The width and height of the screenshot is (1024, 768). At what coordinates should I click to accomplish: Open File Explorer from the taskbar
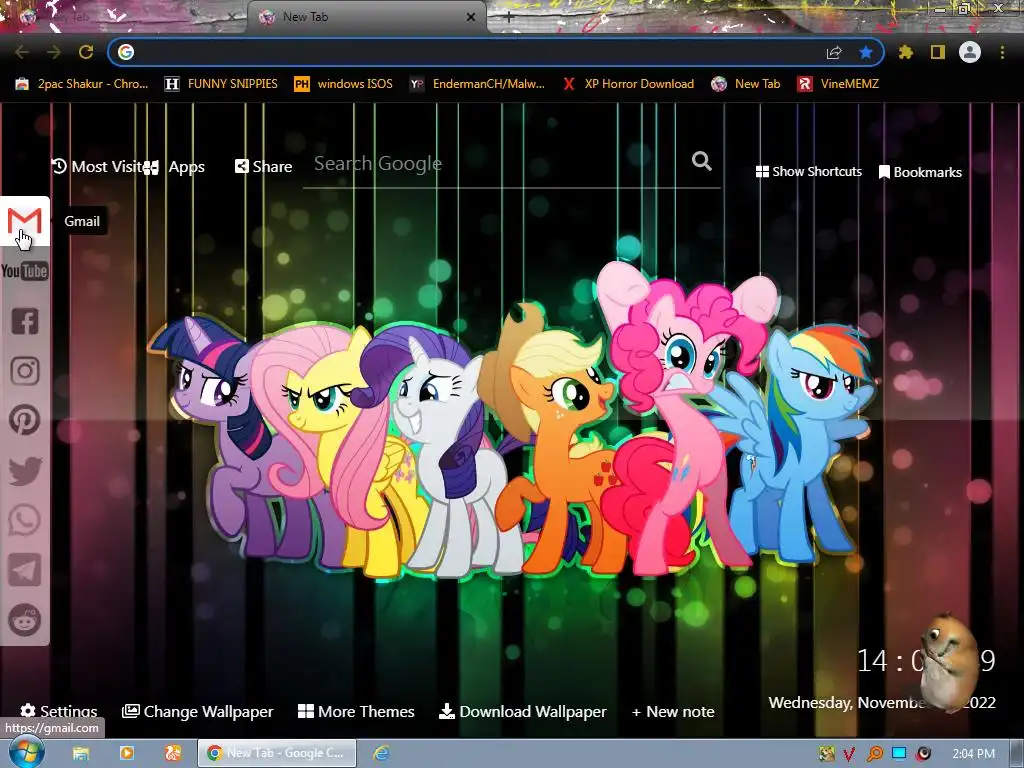click(x=80, y=753)
